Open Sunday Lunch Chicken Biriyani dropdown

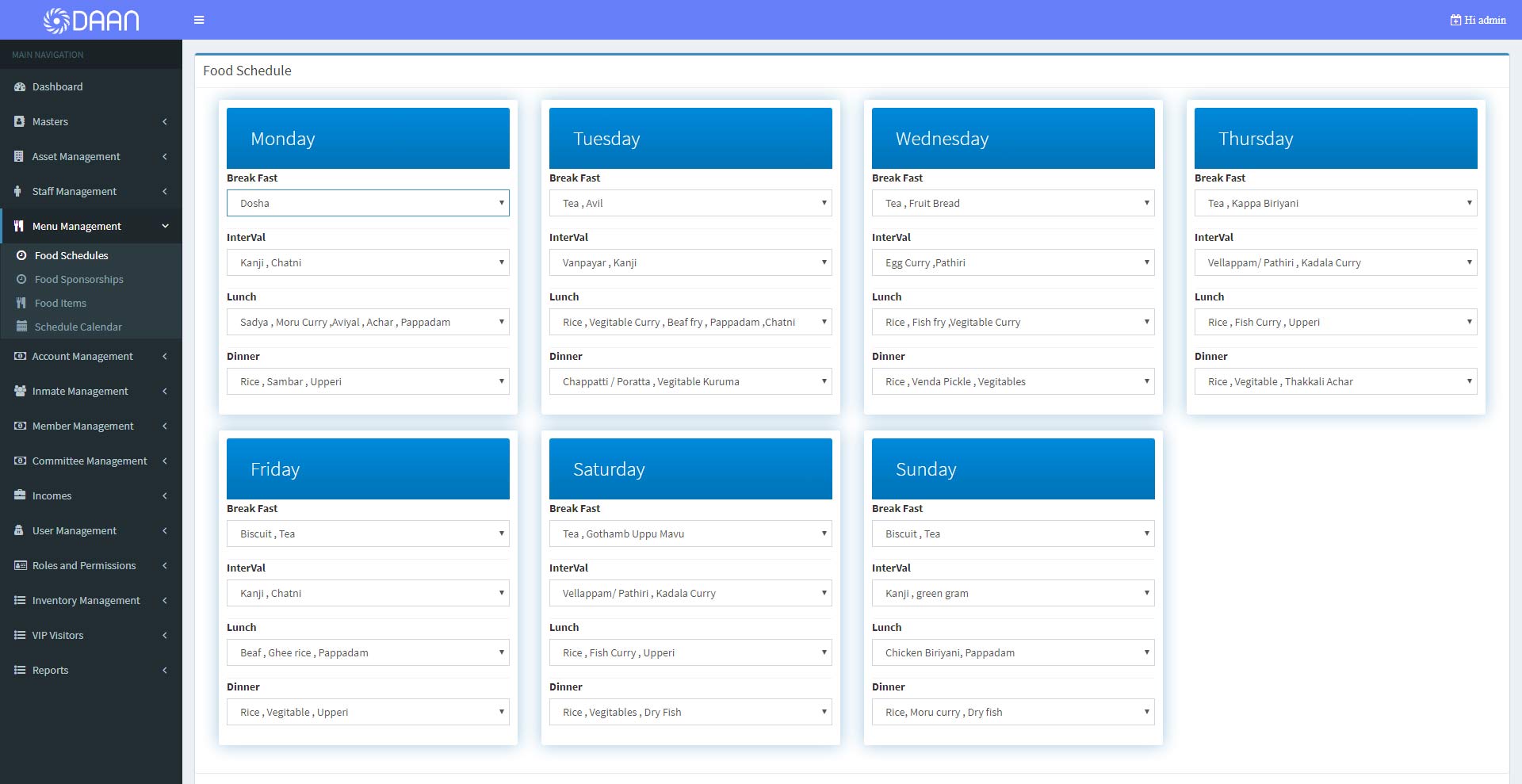pos(1013,652)
